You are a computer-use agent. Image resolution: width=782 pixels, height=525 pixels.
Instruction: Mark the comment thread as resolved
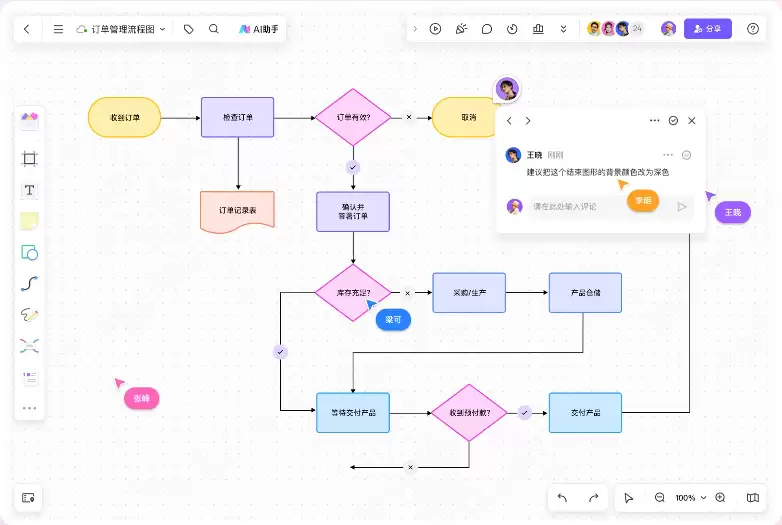pos(673,121)
